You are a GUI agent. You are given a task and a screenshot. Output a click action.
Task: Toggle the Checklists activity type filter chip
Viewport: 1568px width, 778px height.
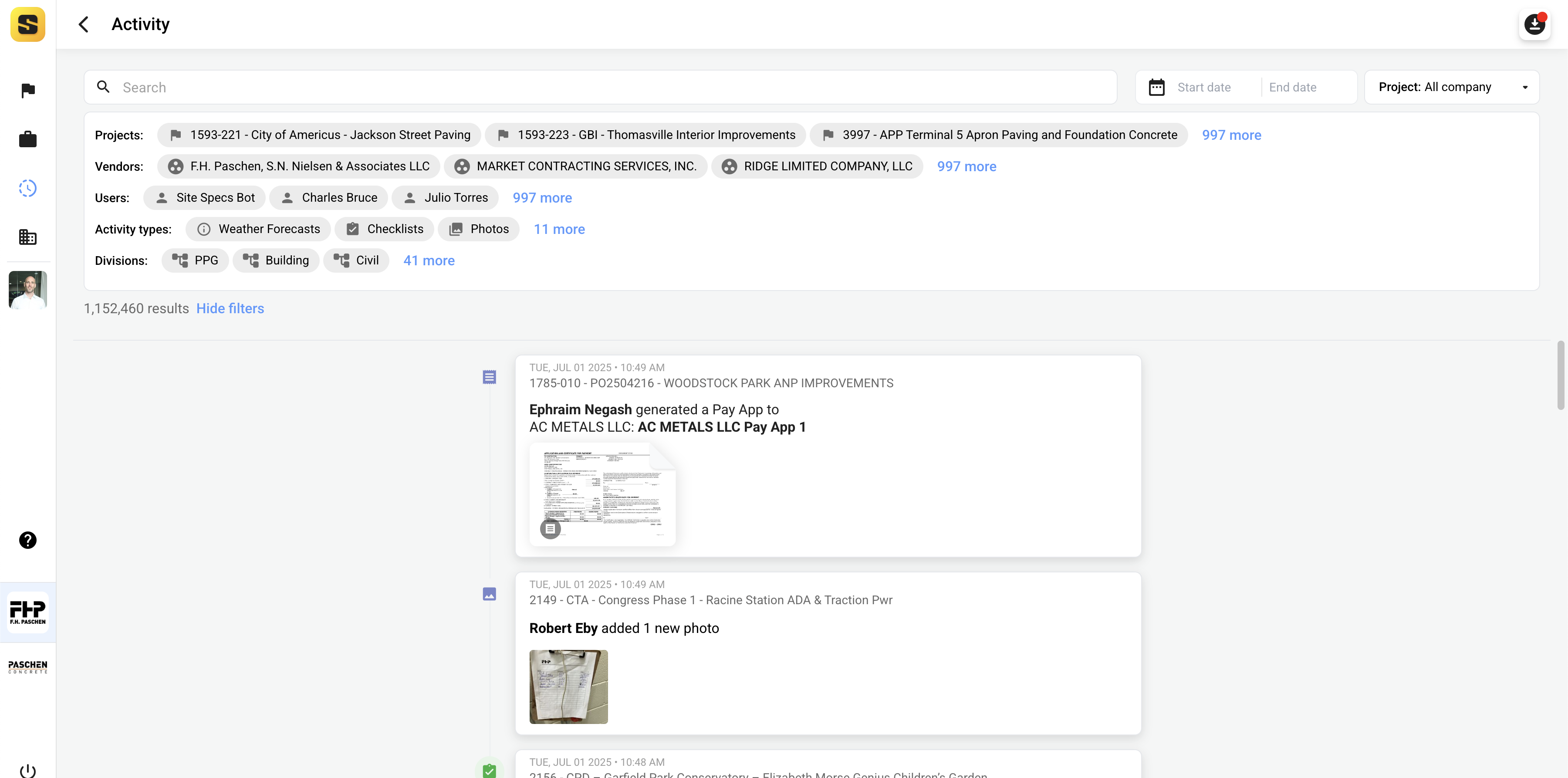click(x=384, y=229)
